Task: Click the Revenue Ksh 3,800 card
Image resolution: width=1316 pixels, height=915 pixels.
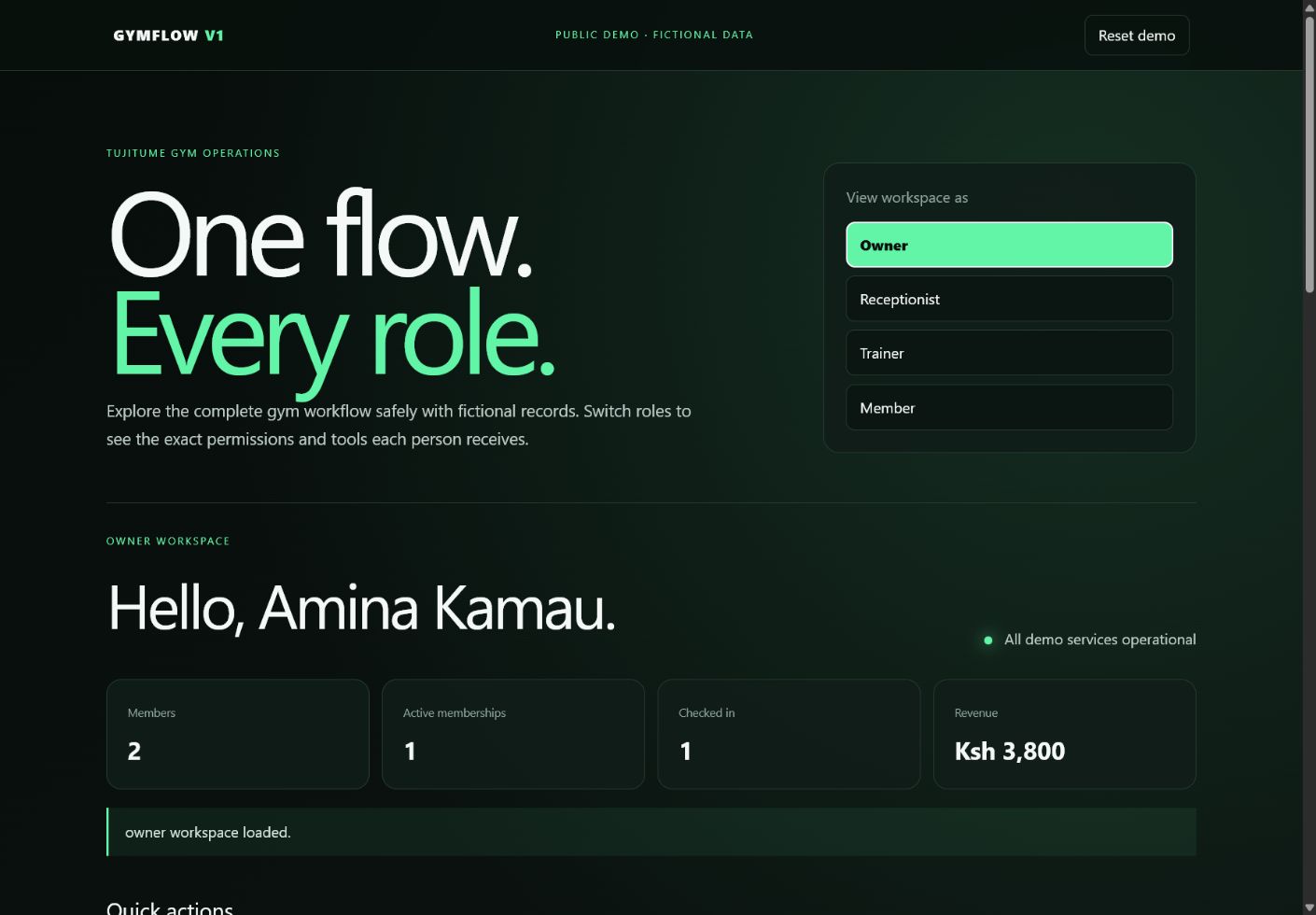Action: point(1064,734)
